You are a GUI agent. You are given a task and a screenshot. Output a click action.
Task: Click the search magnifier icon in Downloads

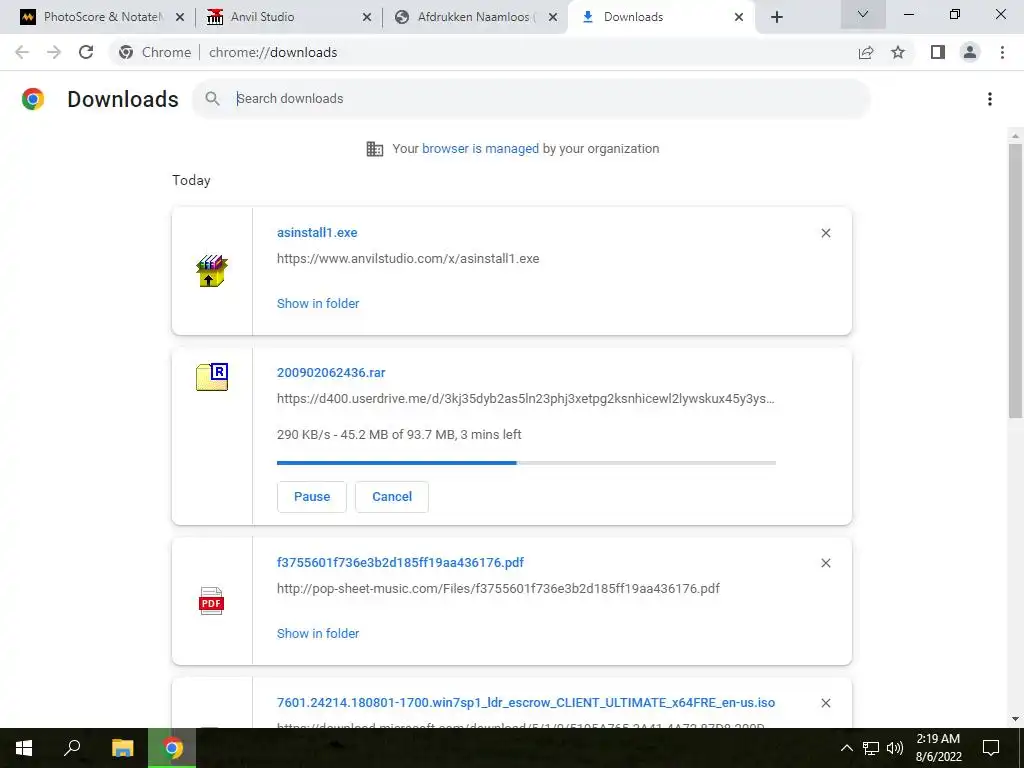[x=212, y=99]
